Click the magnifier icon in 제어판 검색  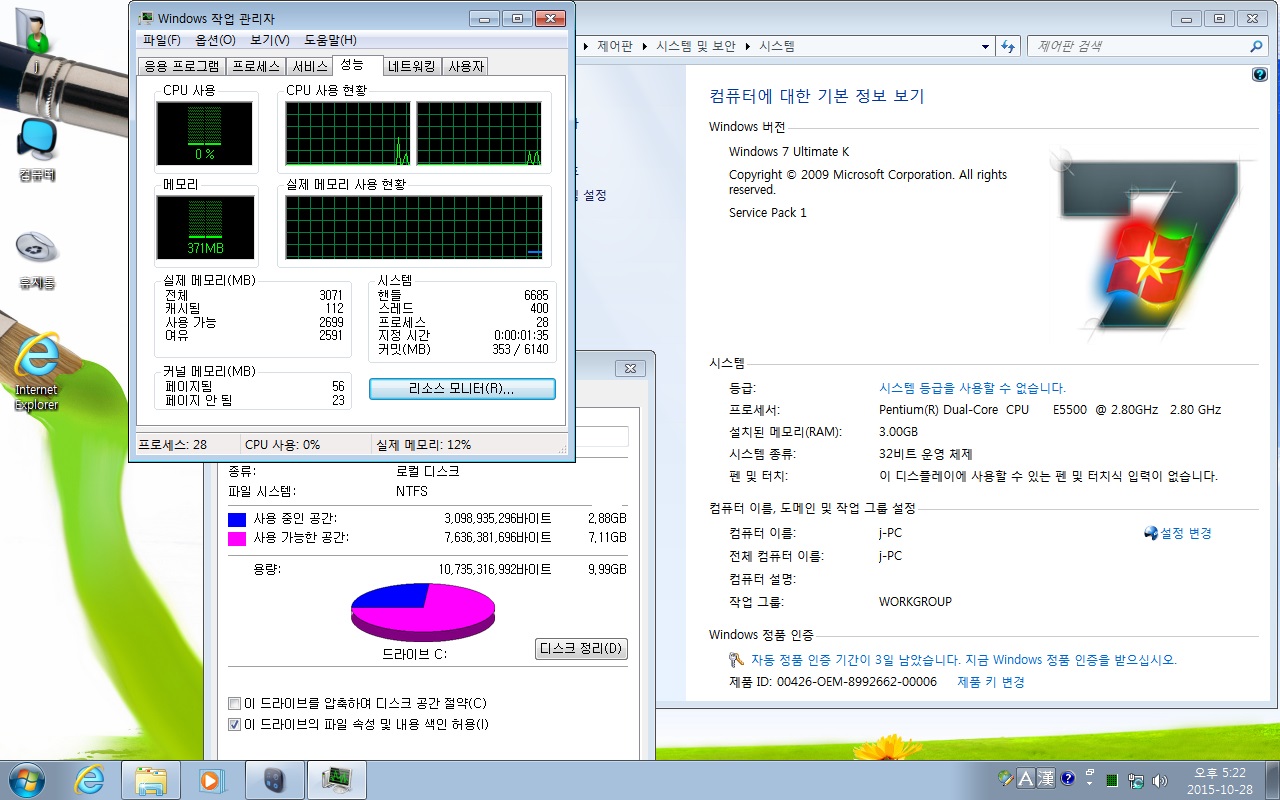tap(1256, 46)
